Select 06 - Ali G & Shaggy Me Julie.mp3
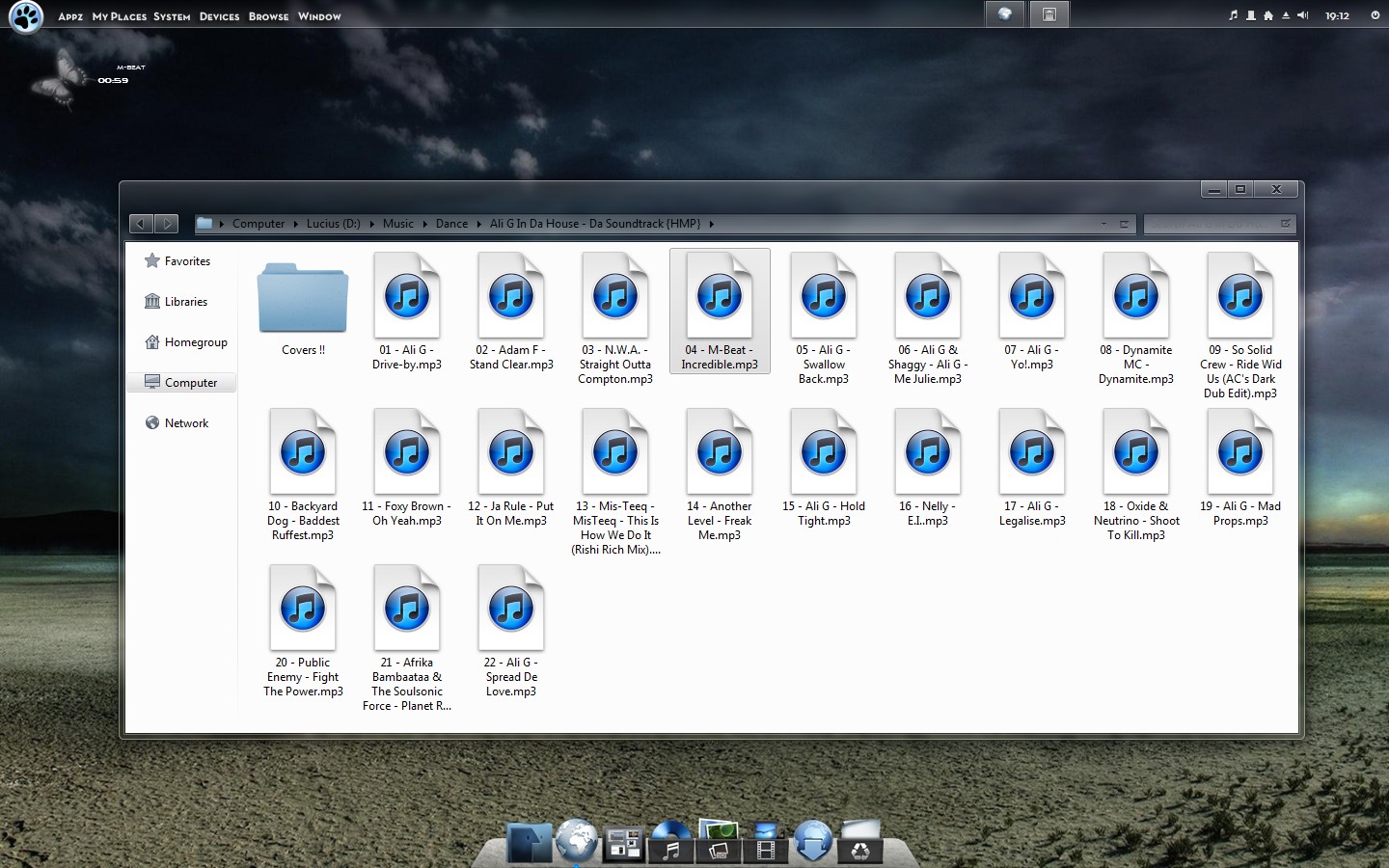 (928, 319)
